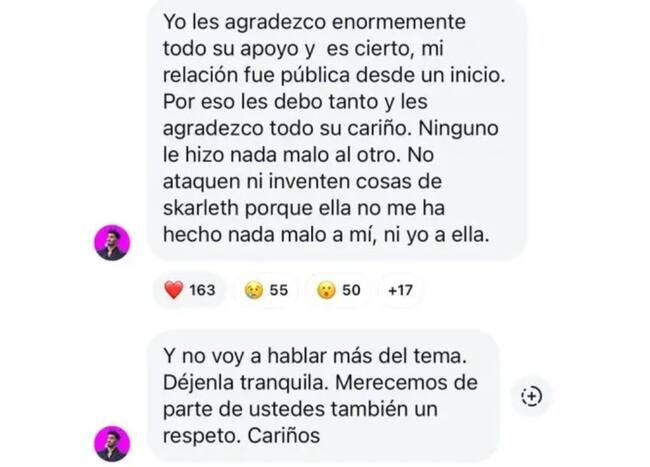Click the line Yo les agradezco enormemente

[x=314, y=22]
